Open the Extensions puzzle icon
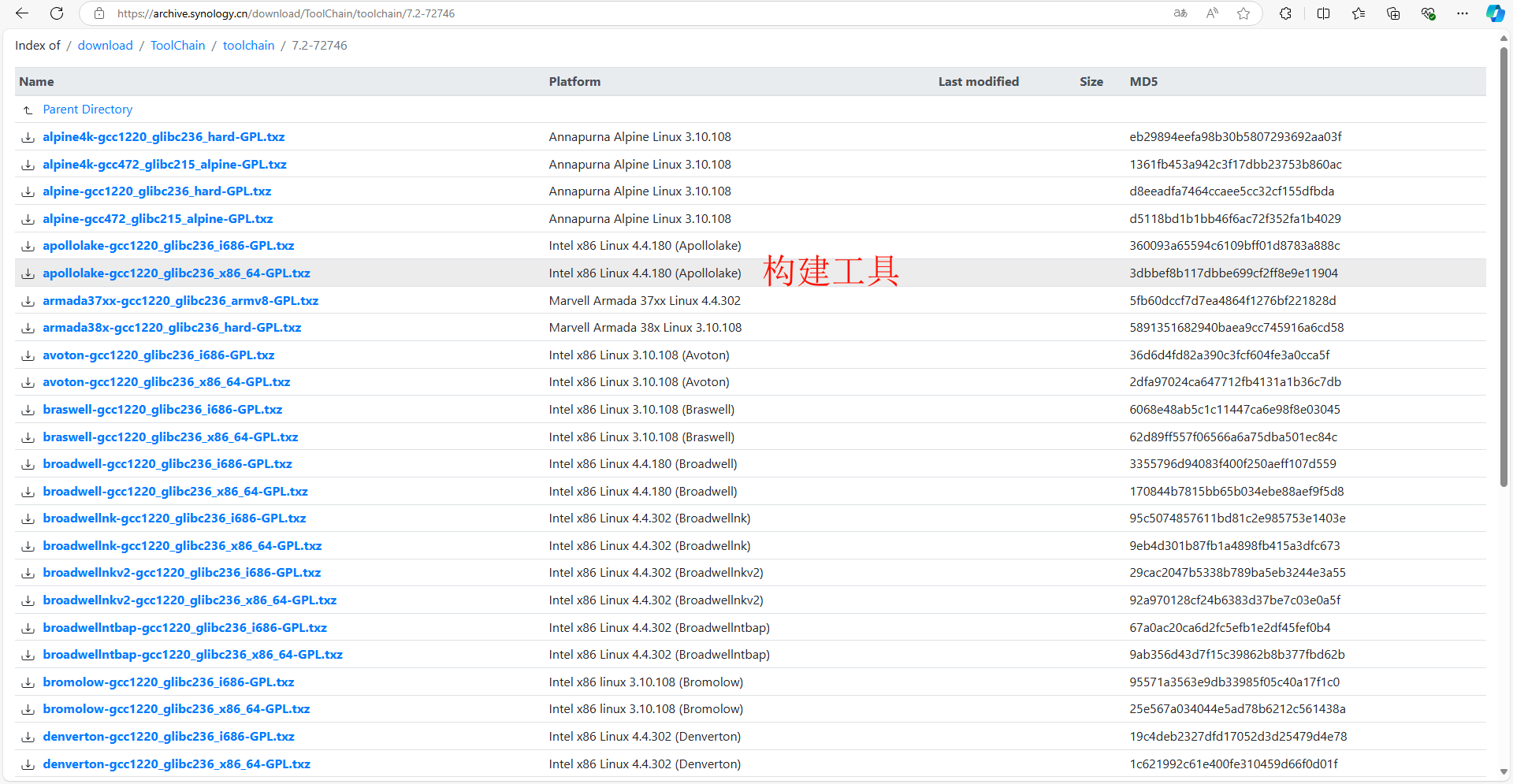Image resolution: width=1513 pixels, height=784 pixels. tap(1285, 13)
